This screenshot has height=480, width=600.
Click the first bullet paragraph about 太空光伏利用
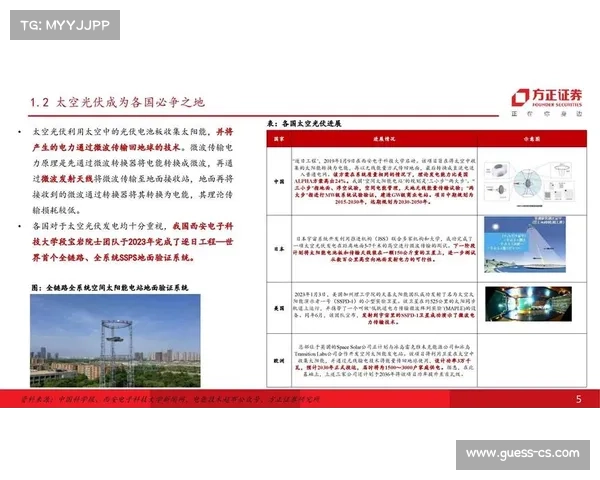pyautogui.click(x=132, y=171)
